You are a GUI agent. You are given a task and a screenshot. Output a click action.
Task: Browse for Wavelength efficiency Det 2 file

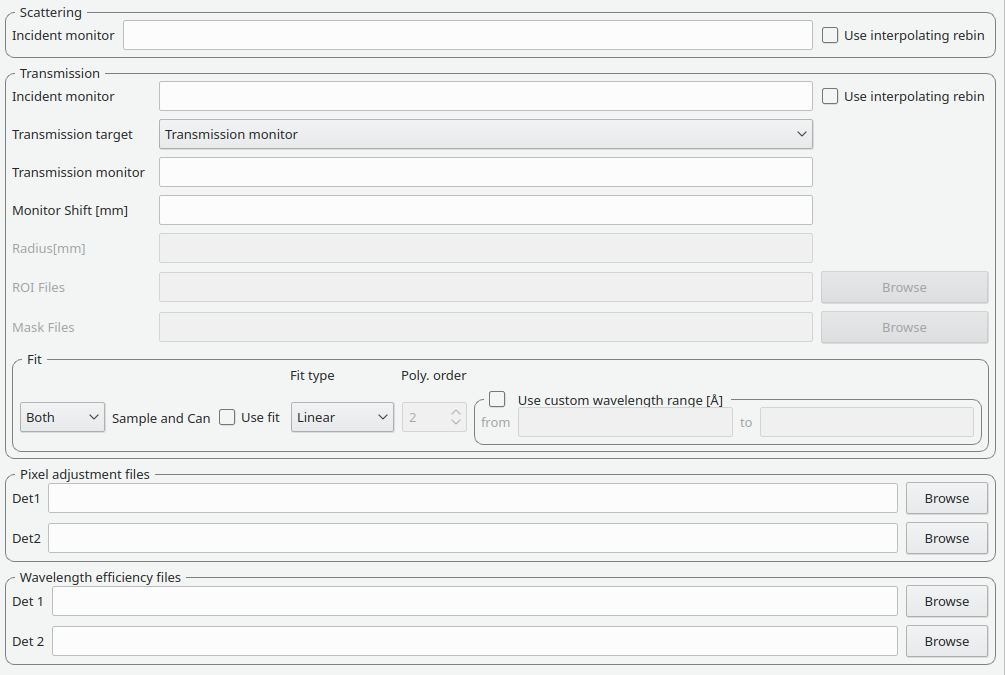point(946,641)
